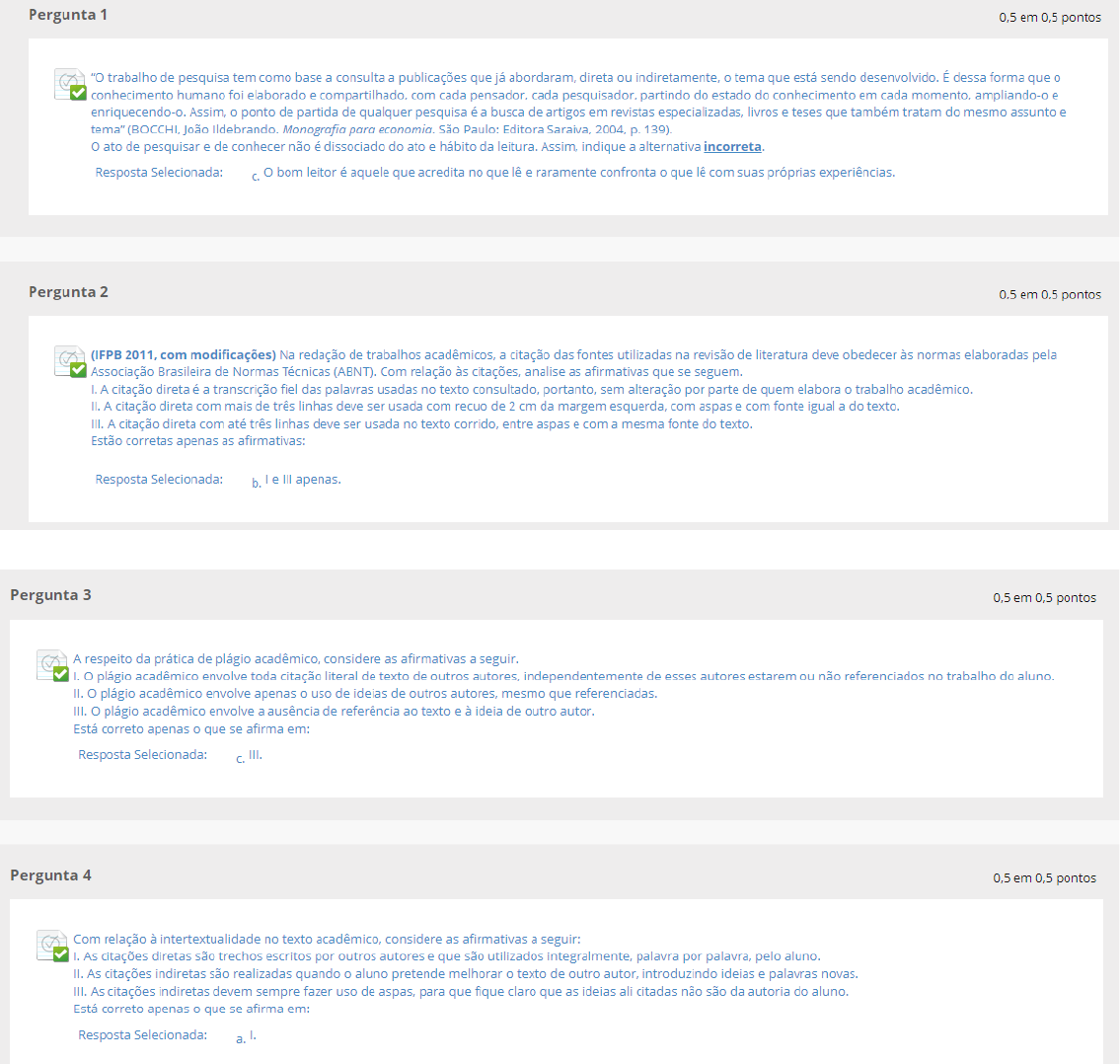Click the correct-answer icon in Pergunta 3

click(52, 666)
